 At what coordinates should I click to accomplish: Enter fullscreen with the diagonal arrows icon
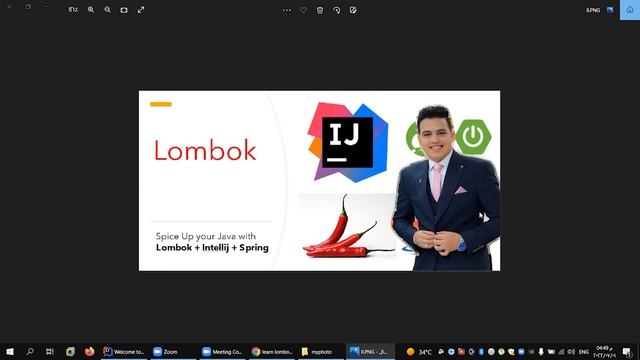point(141,10)
